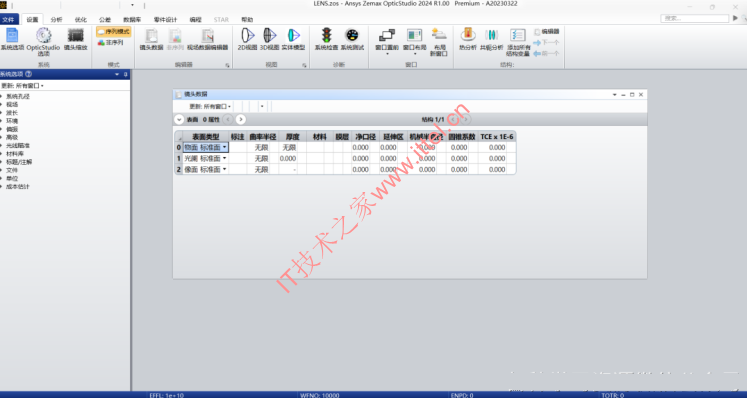Open the stop surface (光阑) type dropdown
747x398 pixels.
pos(224,158)
